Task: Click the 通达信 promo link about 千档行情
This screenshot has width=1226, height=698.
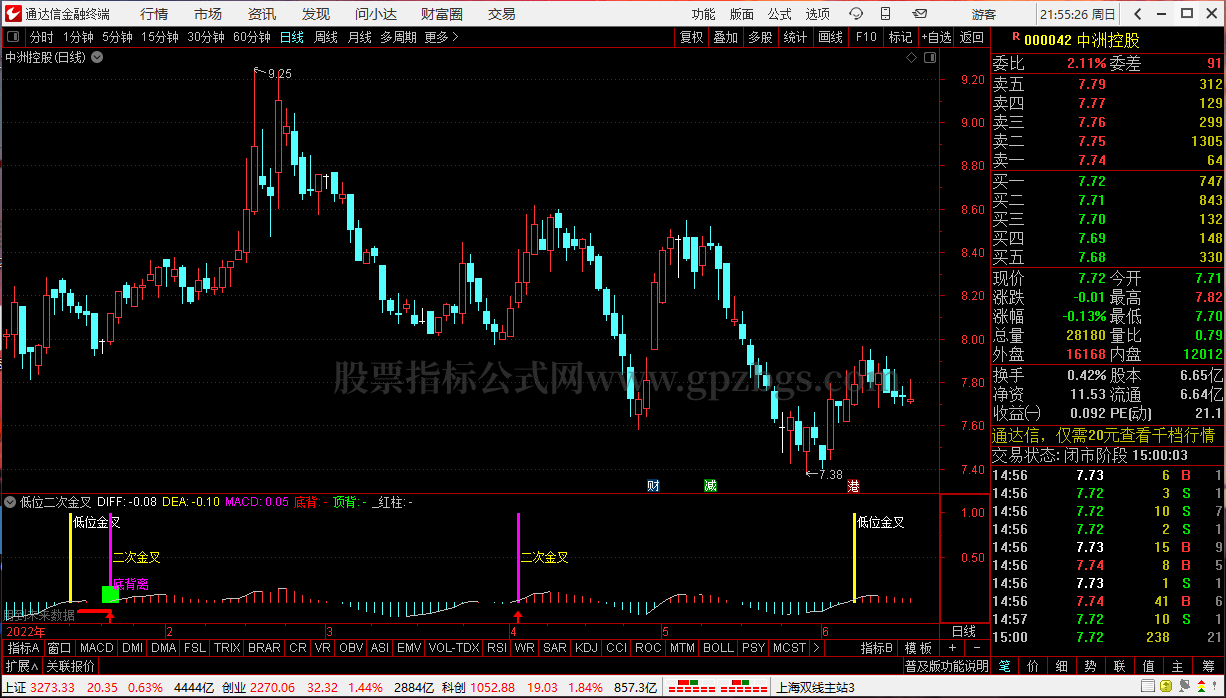Action: [1104, 436]
